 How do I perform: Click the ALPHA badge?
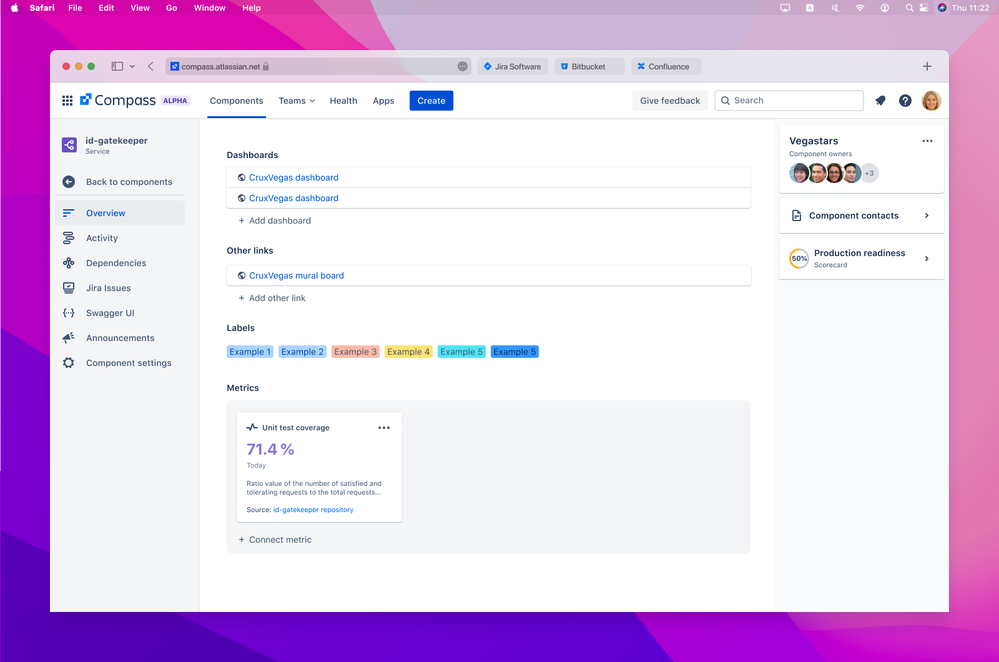pyautogui.click(x=175, y=101)
